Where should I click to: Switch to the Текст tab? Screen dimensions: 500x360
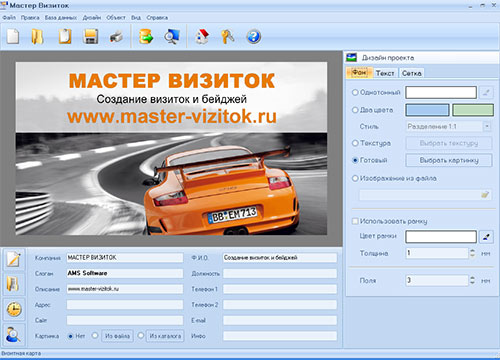(x=385, y=73)
